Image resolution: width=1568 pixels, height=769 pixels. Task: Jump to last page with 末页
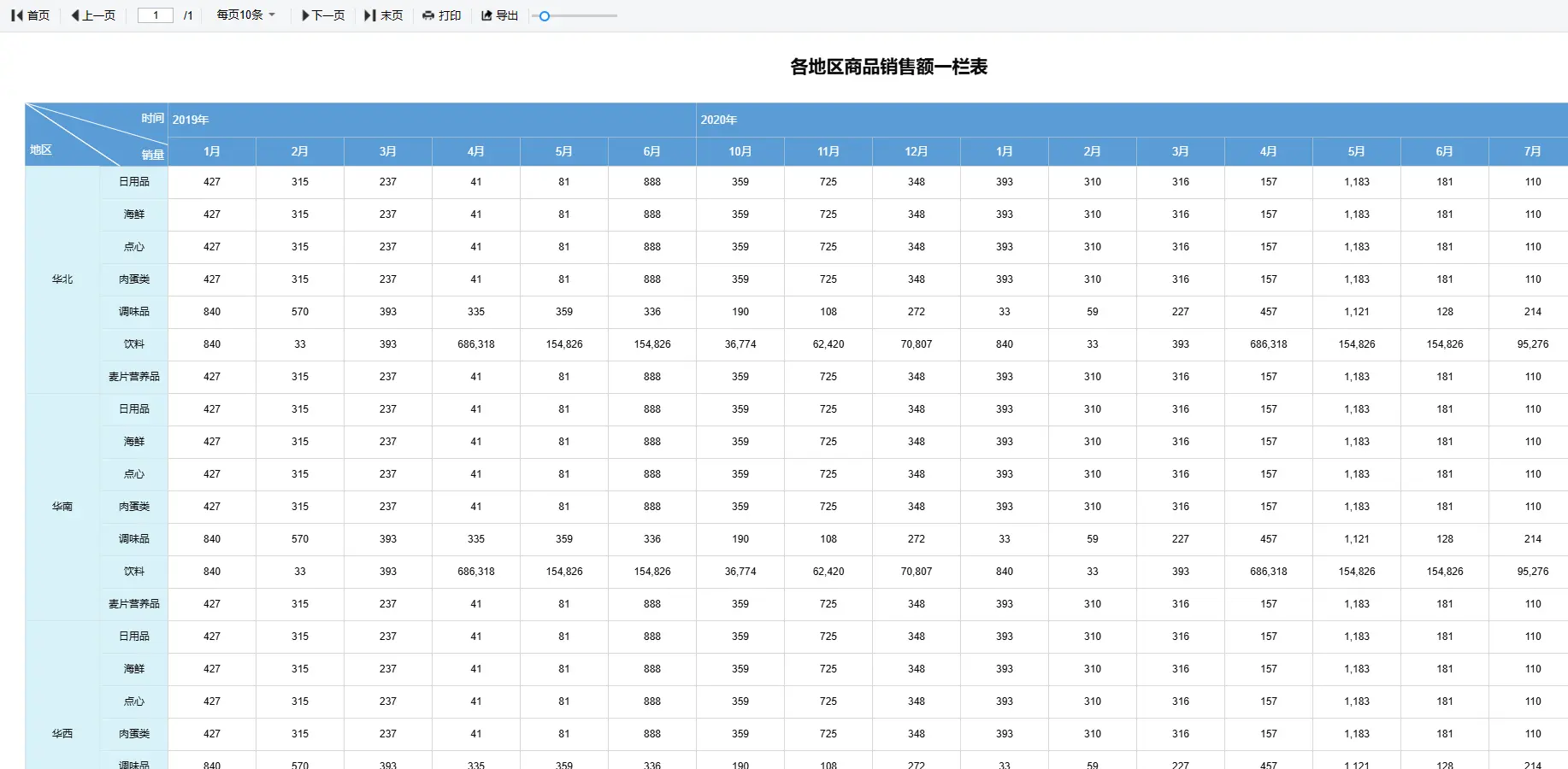tap(384, 15)
